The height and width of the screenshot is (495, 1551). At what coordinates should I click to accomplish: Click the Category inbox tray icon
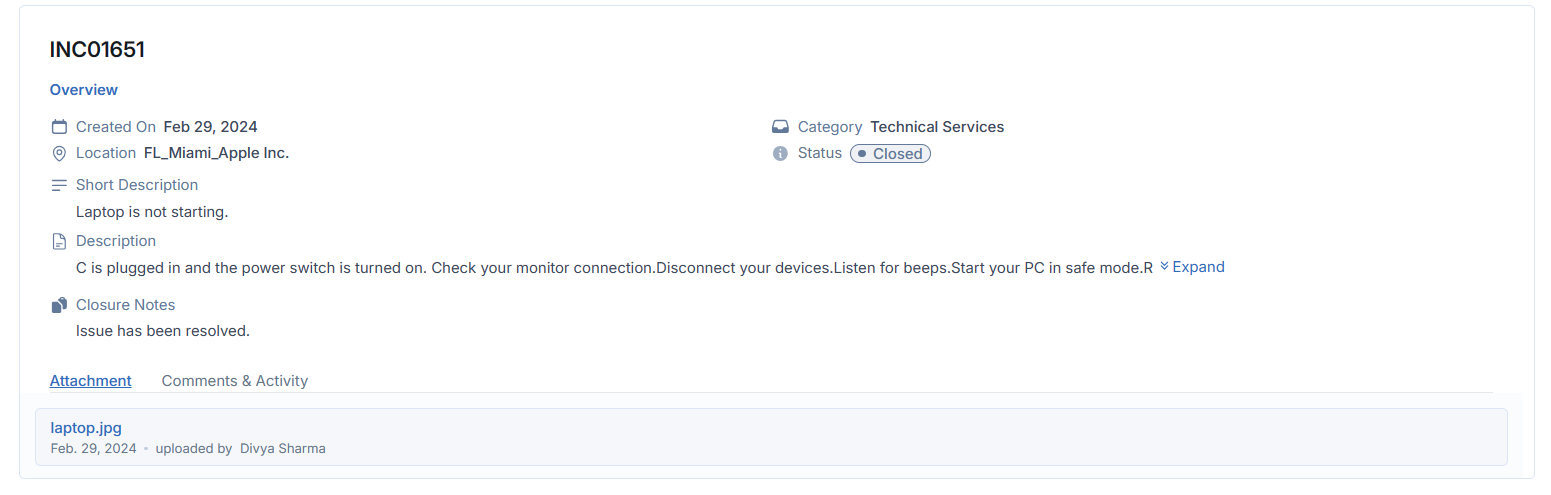click(x=781, y=127)
